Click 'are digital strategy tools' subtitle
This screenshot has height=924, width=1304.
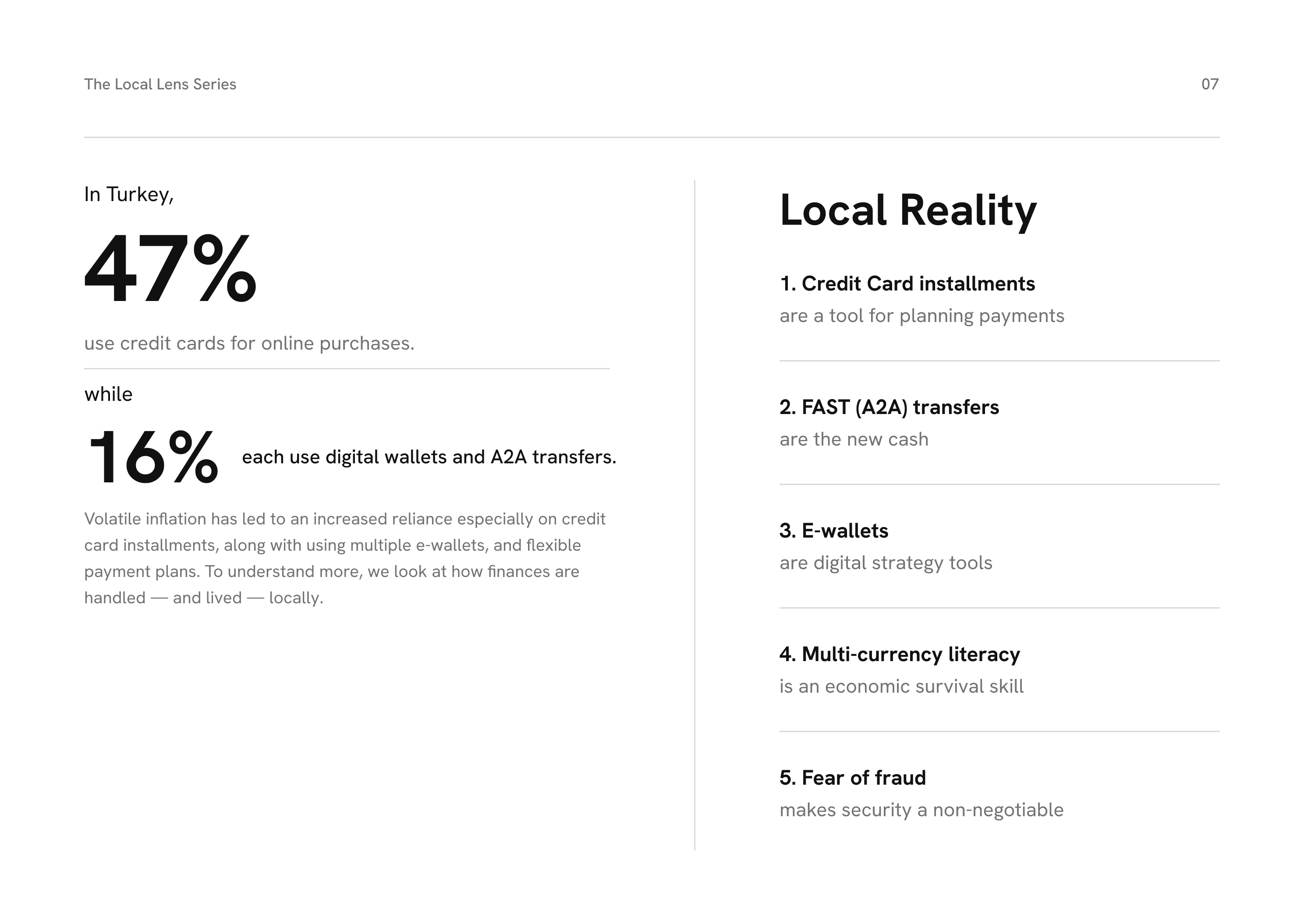pos(886,563)
